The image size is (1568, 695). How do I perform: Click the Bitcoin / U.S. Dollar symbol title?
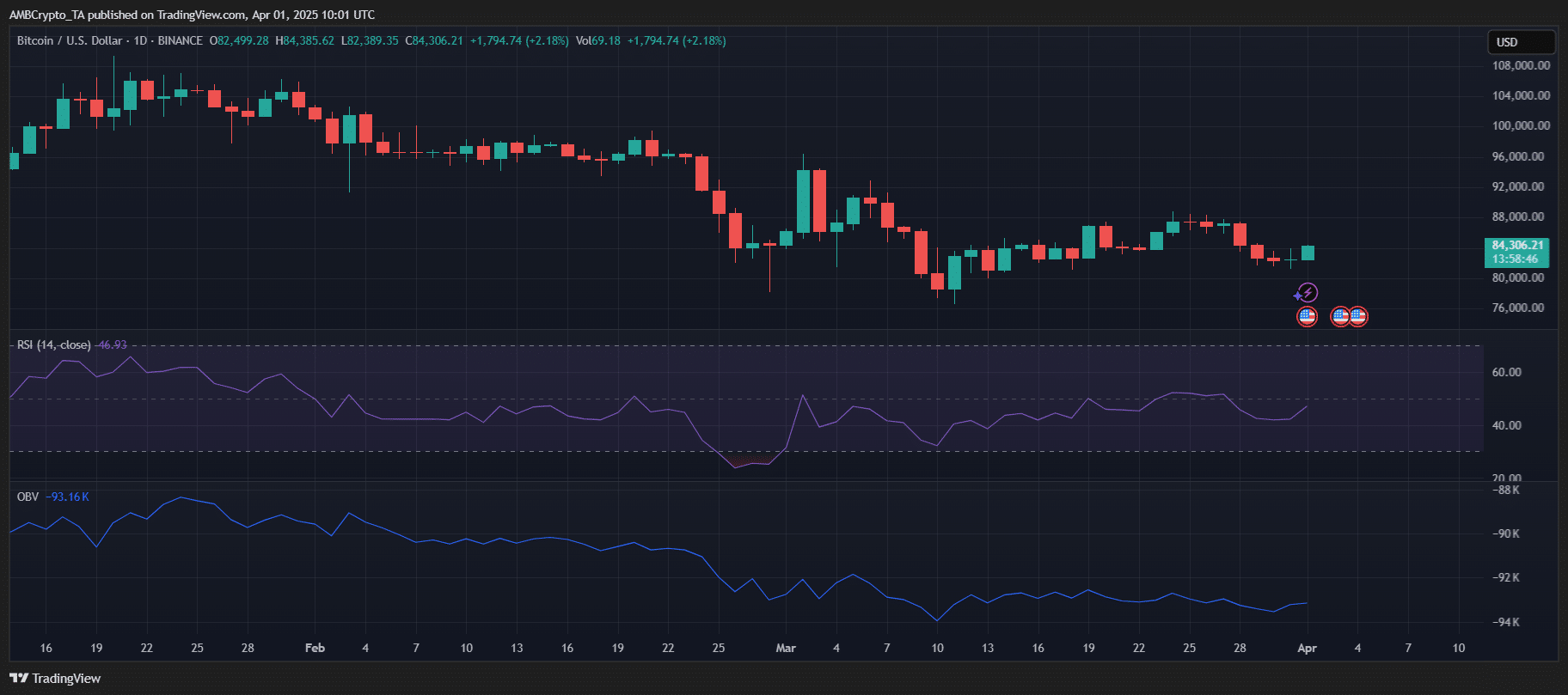(70, 41)
